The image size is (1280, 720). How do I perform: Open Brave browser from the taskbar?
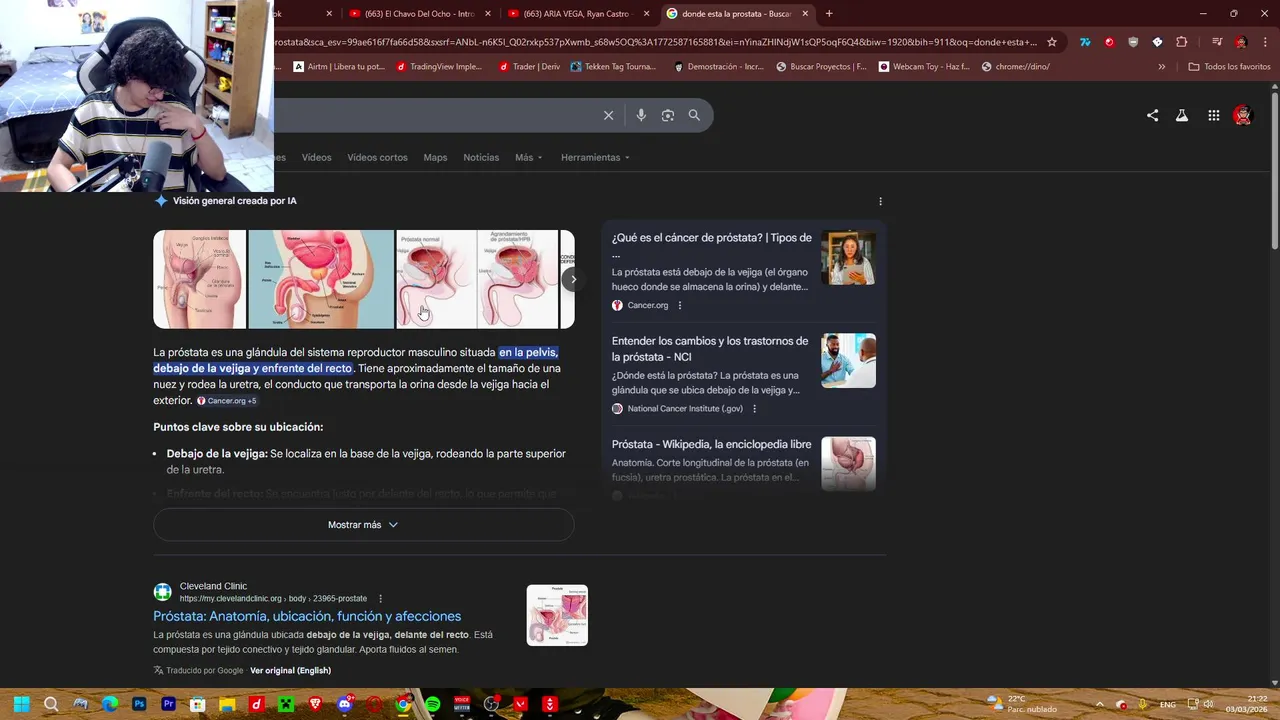315,704
